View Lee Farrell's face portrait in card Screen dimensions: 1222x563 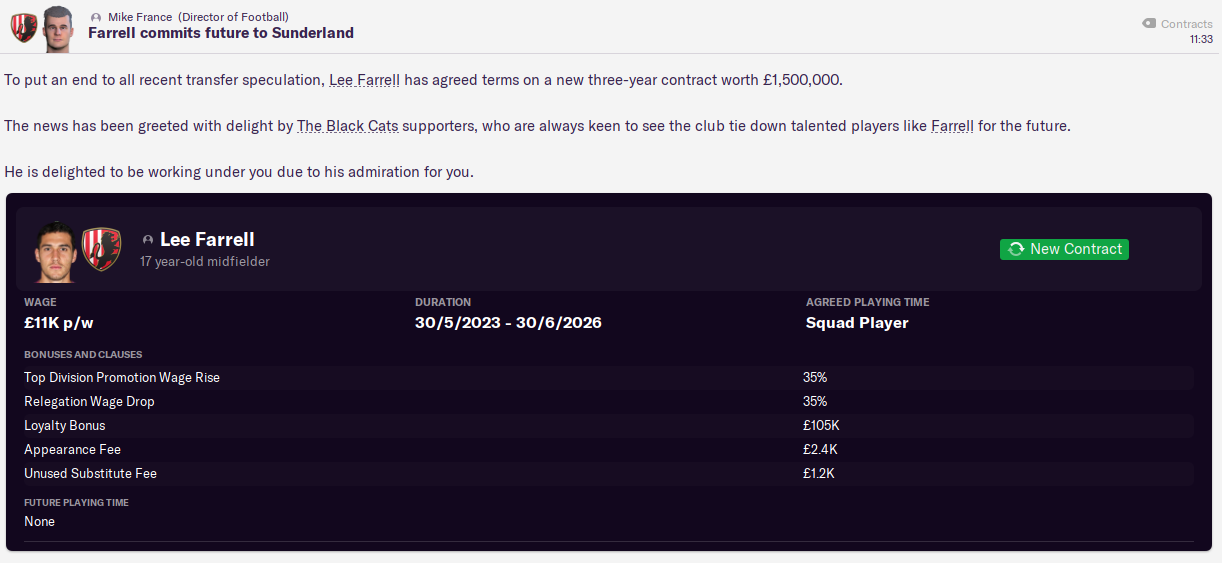(x=54, y=250)
